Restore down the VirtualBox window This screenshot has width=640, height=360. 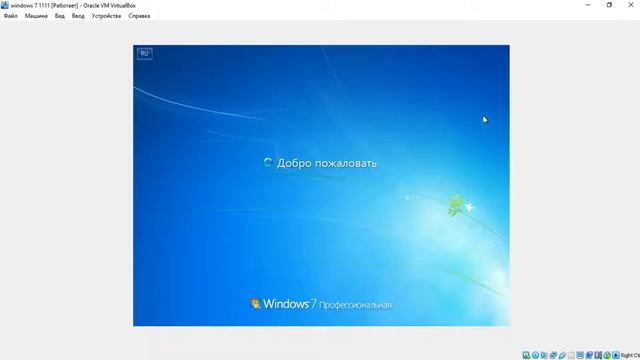[x=609, y=5]
